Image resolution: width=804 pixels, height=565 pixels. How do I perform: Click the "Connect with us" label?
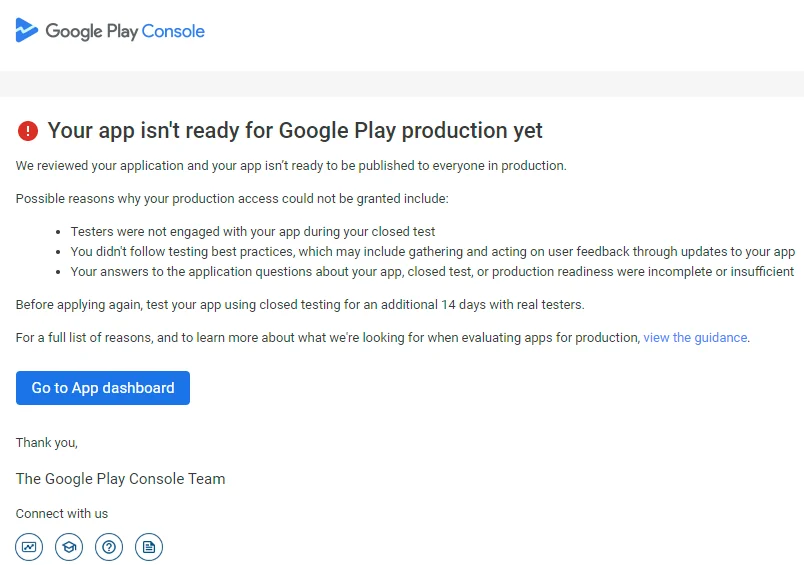(62, 514)
